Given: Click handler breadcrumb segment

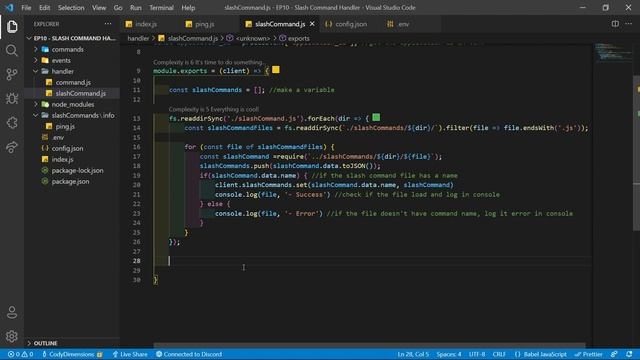Looking at the screenshot, I should 138,38.
